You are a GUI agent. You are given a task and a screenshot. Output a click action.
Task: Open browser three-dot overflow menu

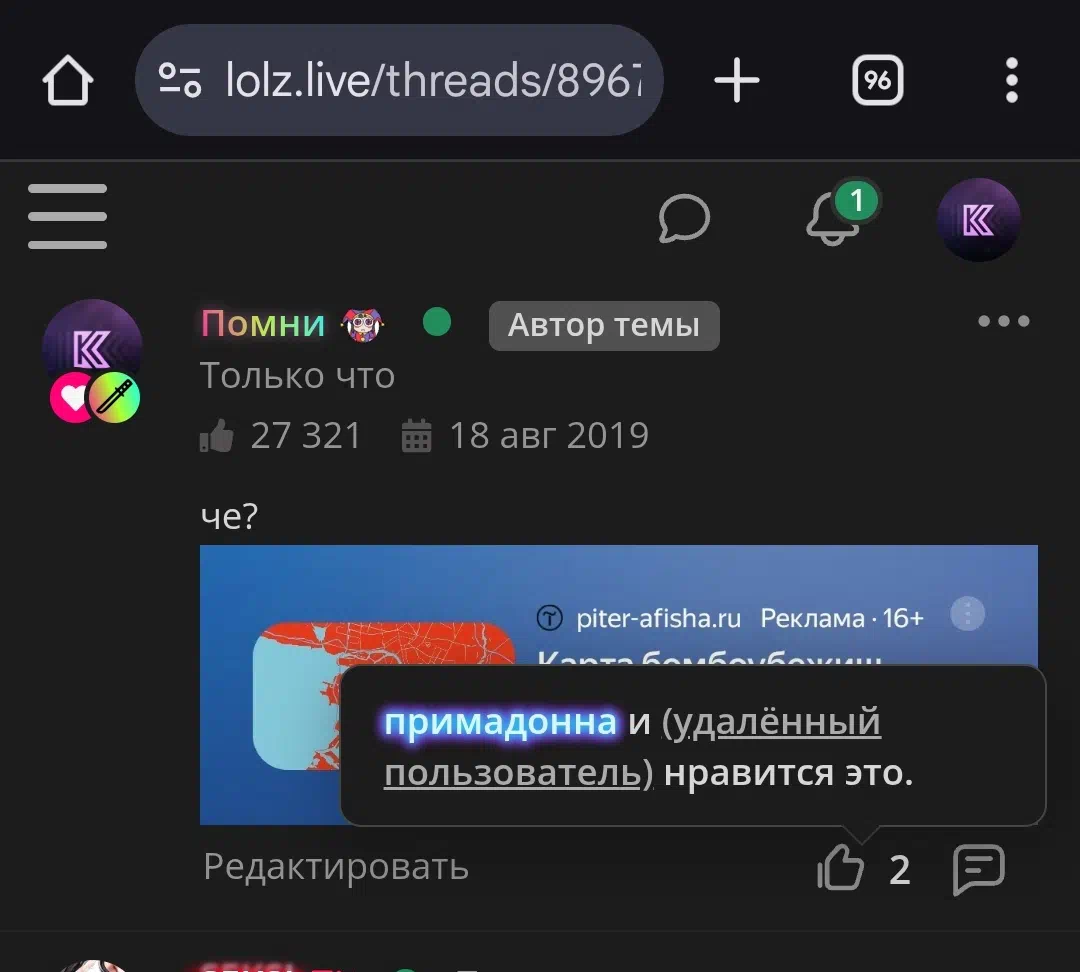[x=1011, y=81]
